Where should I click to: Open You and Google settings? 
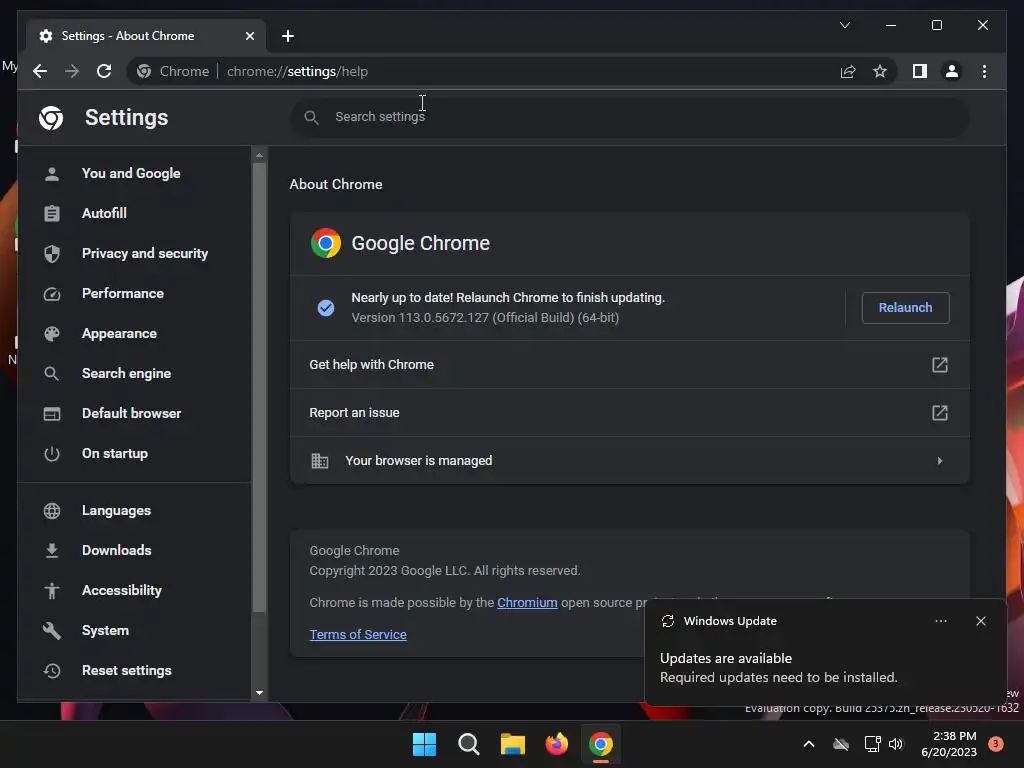pyautogui.click(x=135, y=173)
